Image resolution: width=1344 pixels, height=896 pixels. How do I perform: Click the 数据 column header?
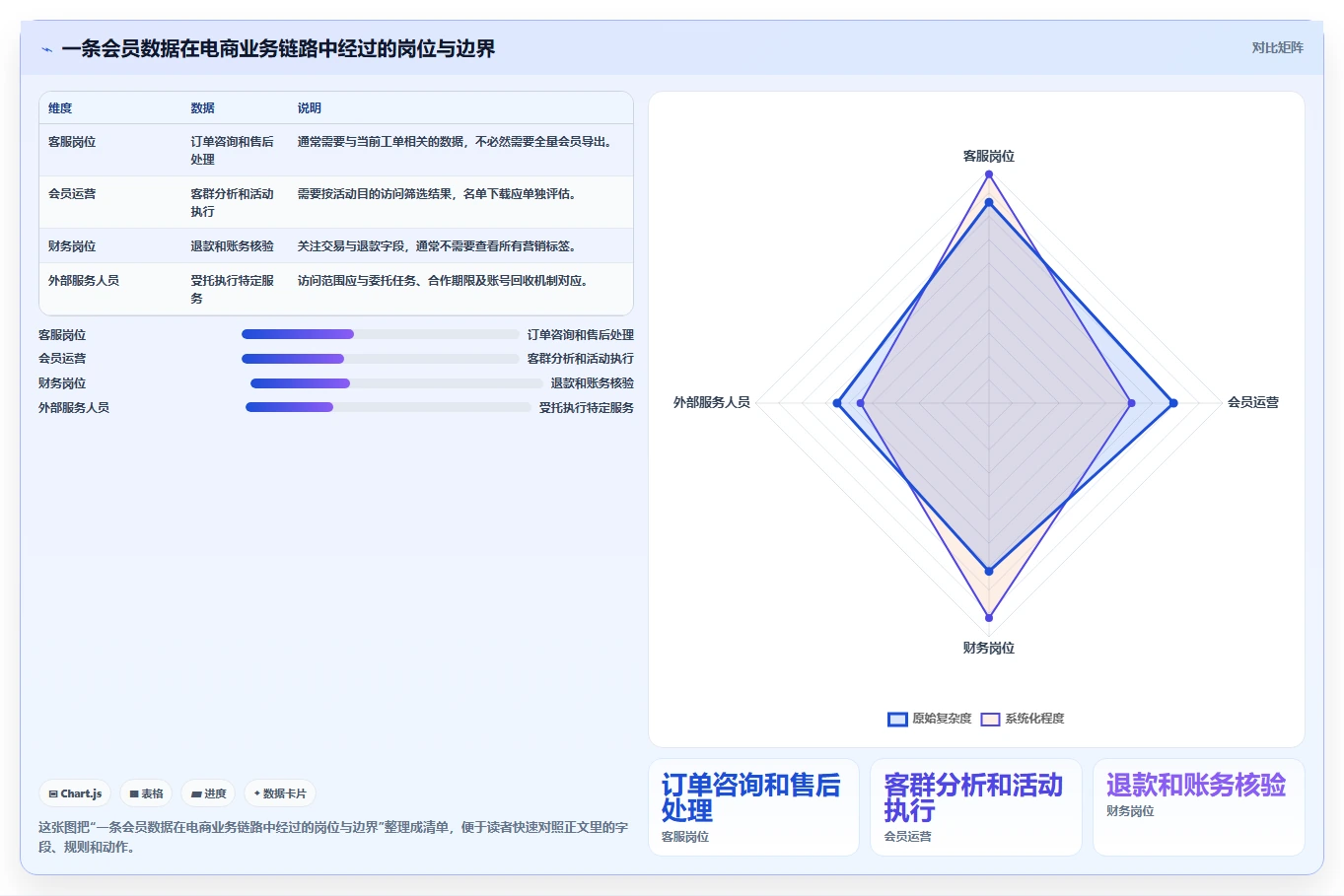202,108
